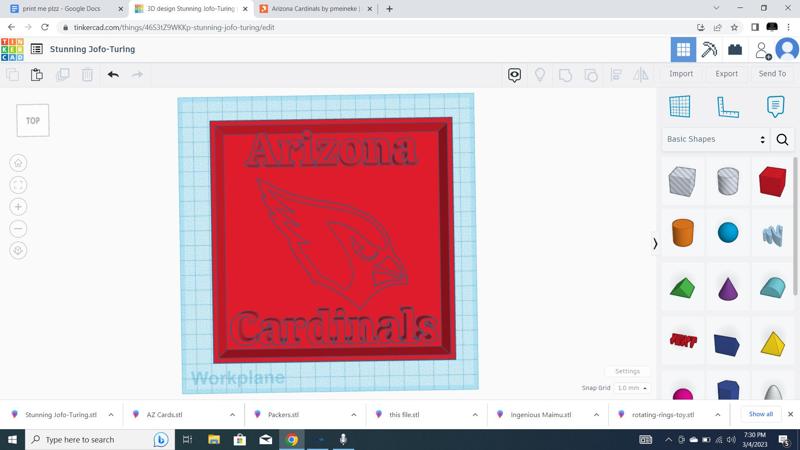Image resolution: width=800 pixels, height=450 pixels.
Task: Open a new browser tab
Action: tap(389, 9)
